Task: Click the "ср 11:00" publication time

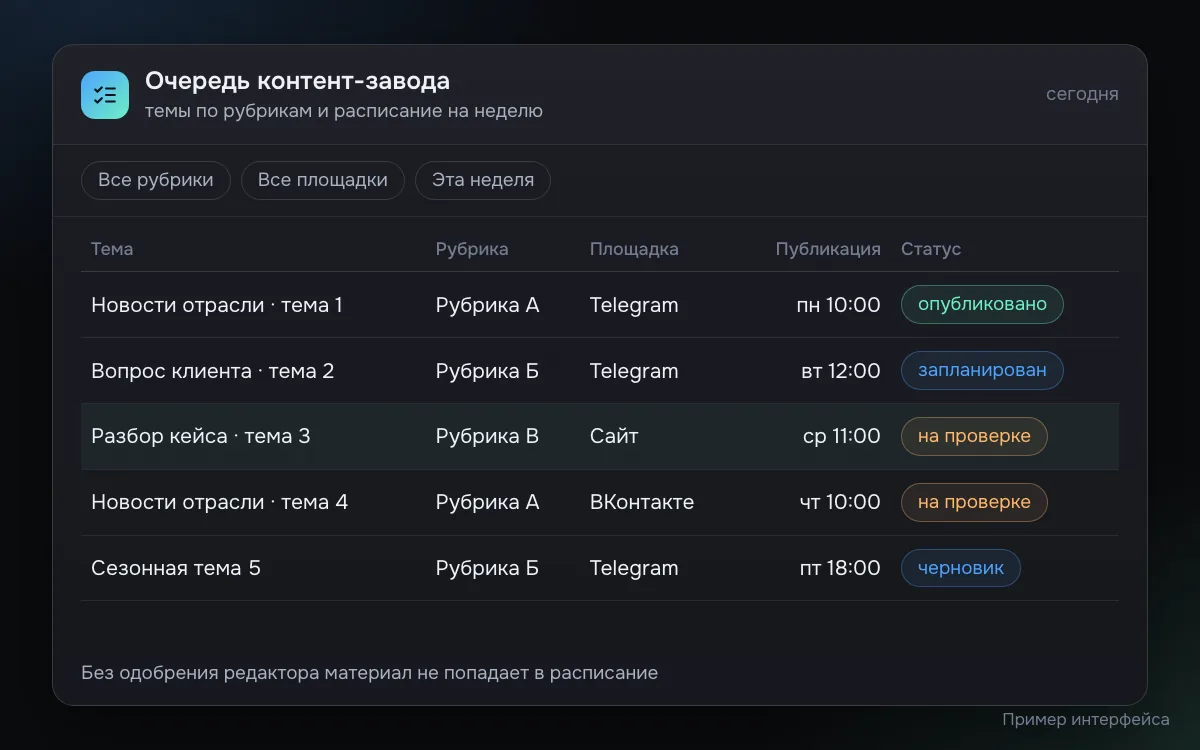Action: [x=841, y=436]
